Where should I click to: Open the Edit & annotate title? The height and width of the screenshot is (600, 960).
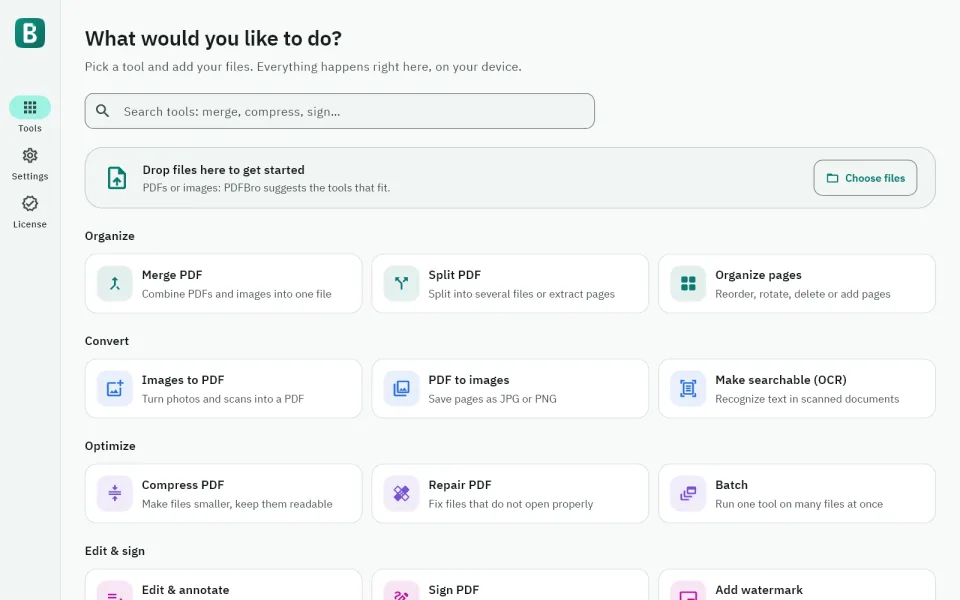pyautogui.click(x=186, y=590)
